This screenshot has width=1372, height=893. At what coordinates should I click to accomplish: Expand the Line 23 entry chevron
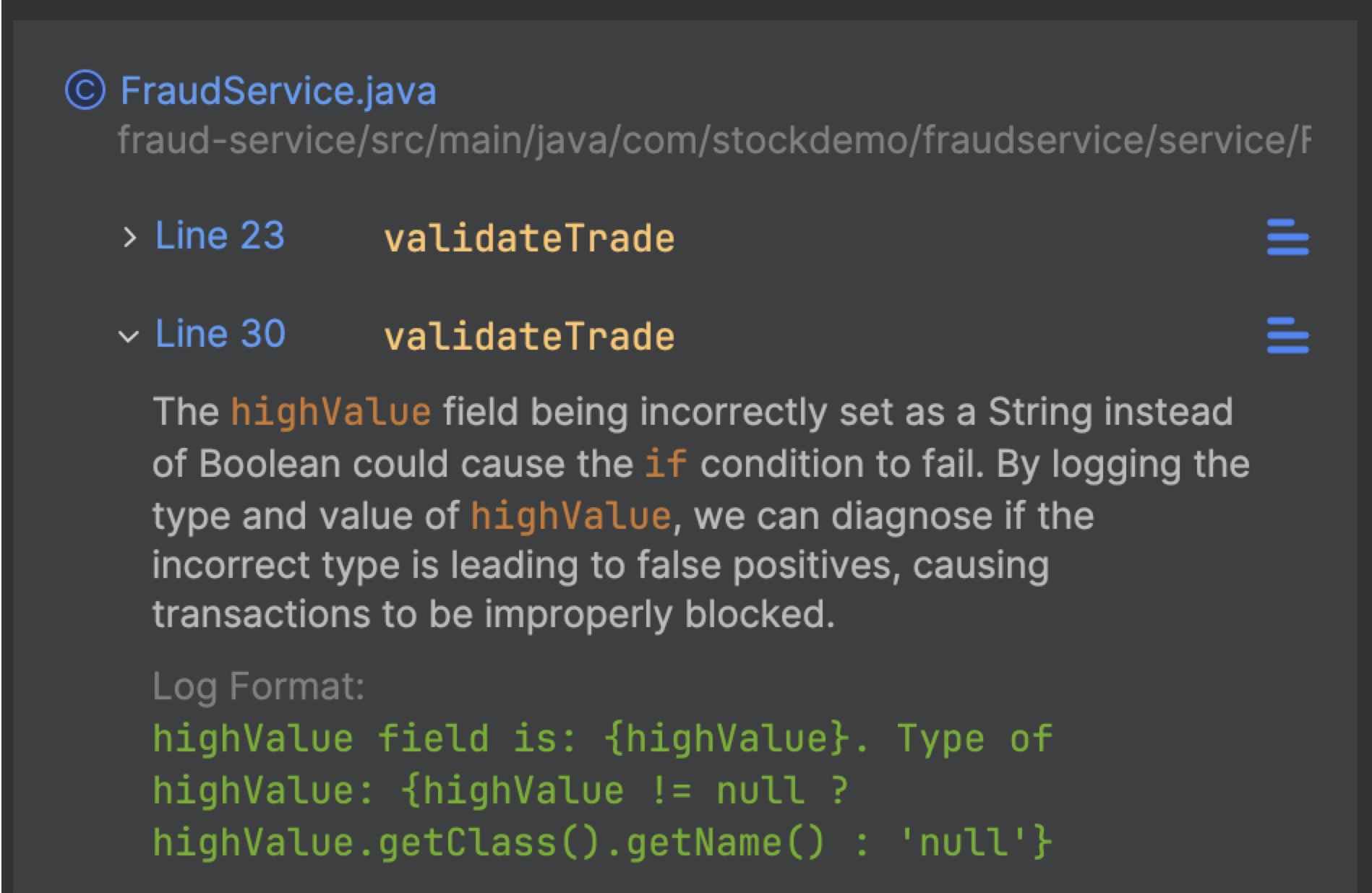(x=129, y=237)
